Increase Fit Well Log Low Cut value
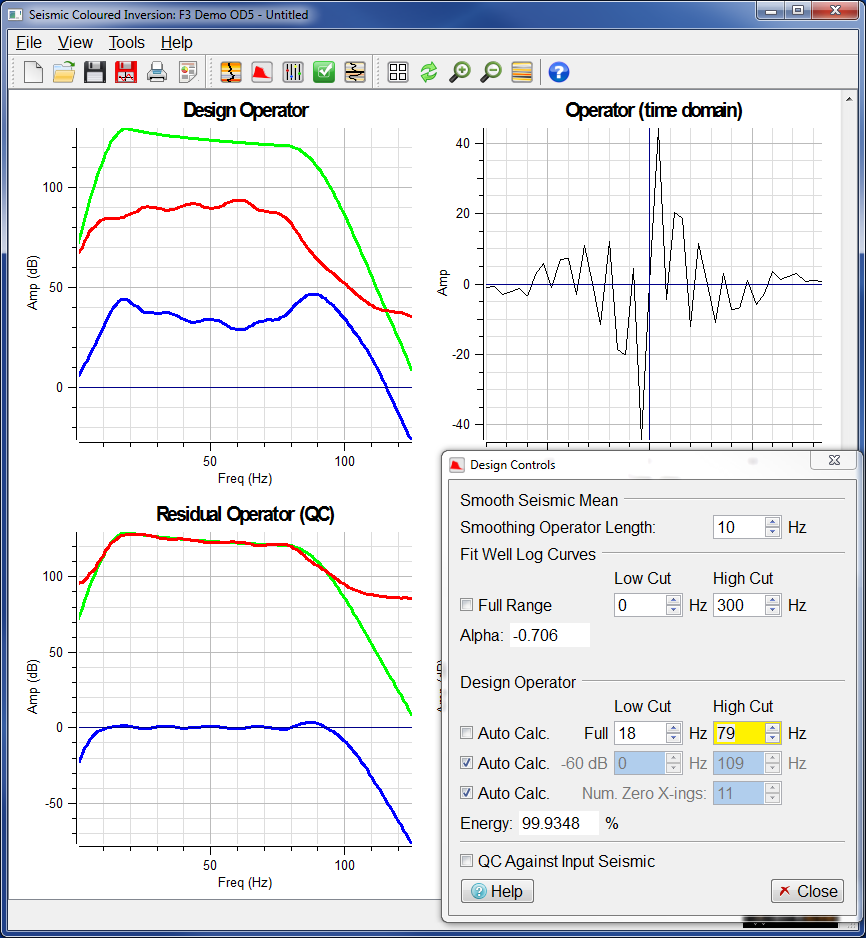Viewport: 866px width, 938px height. click(x=673, y=599)
